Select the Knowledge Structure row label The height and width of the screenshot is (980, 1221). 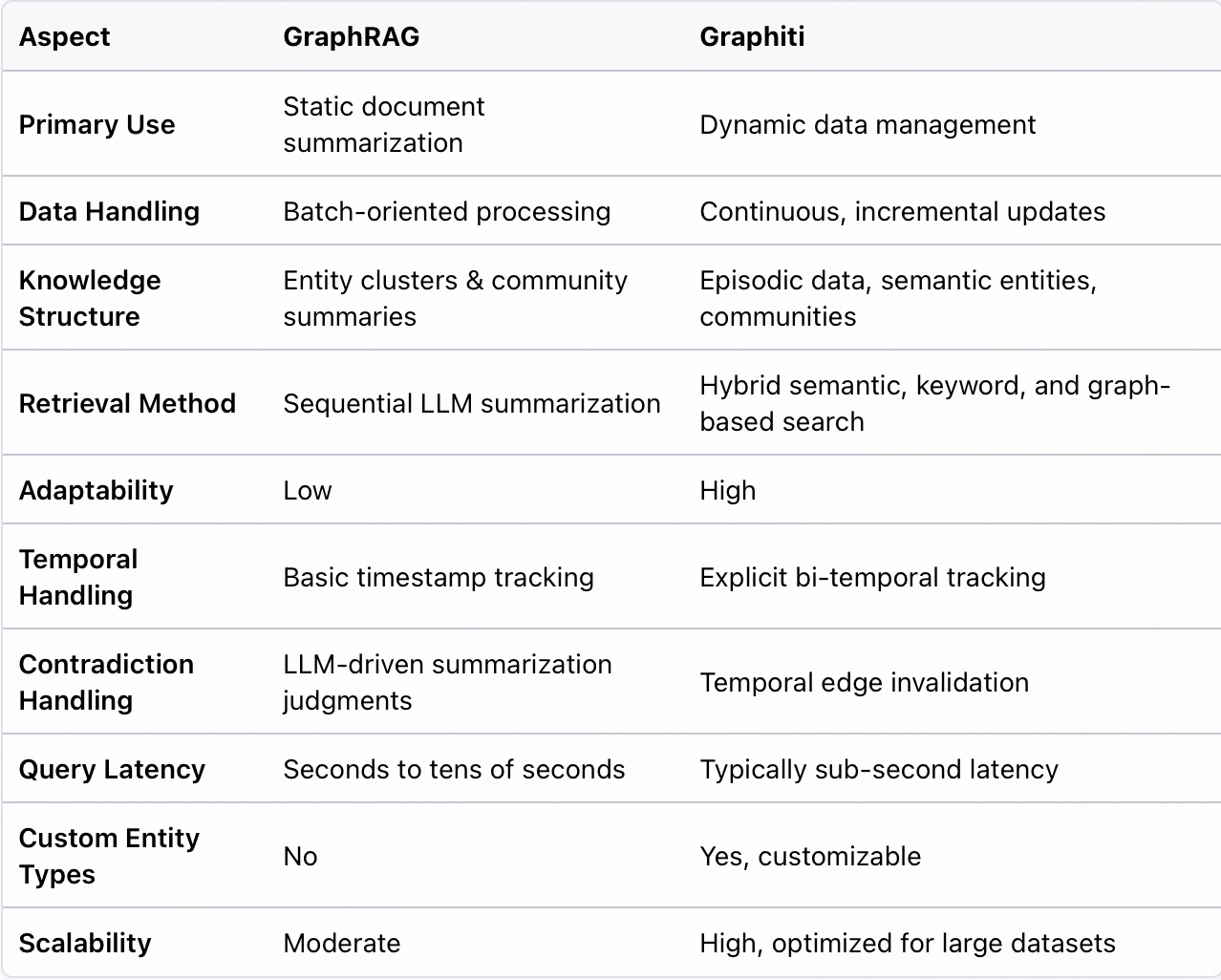click(x=90, y=298)
